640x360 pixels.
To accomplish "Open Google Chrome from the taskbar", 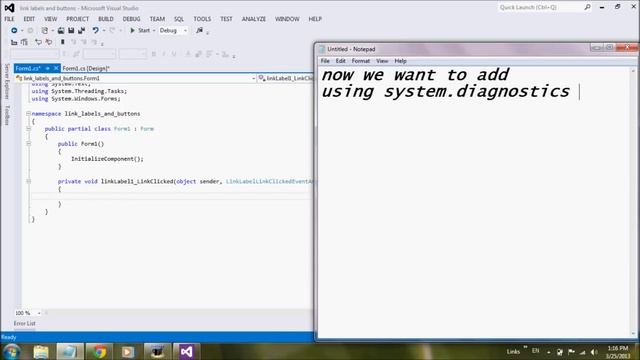I will pos(99,351).
